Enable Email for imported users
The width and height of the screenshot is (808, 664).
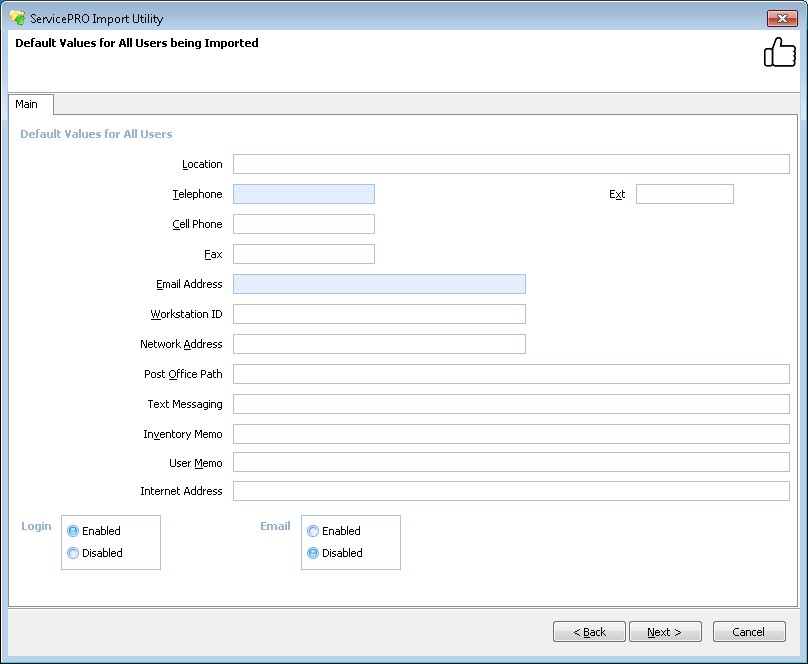(x=313, y=531)
